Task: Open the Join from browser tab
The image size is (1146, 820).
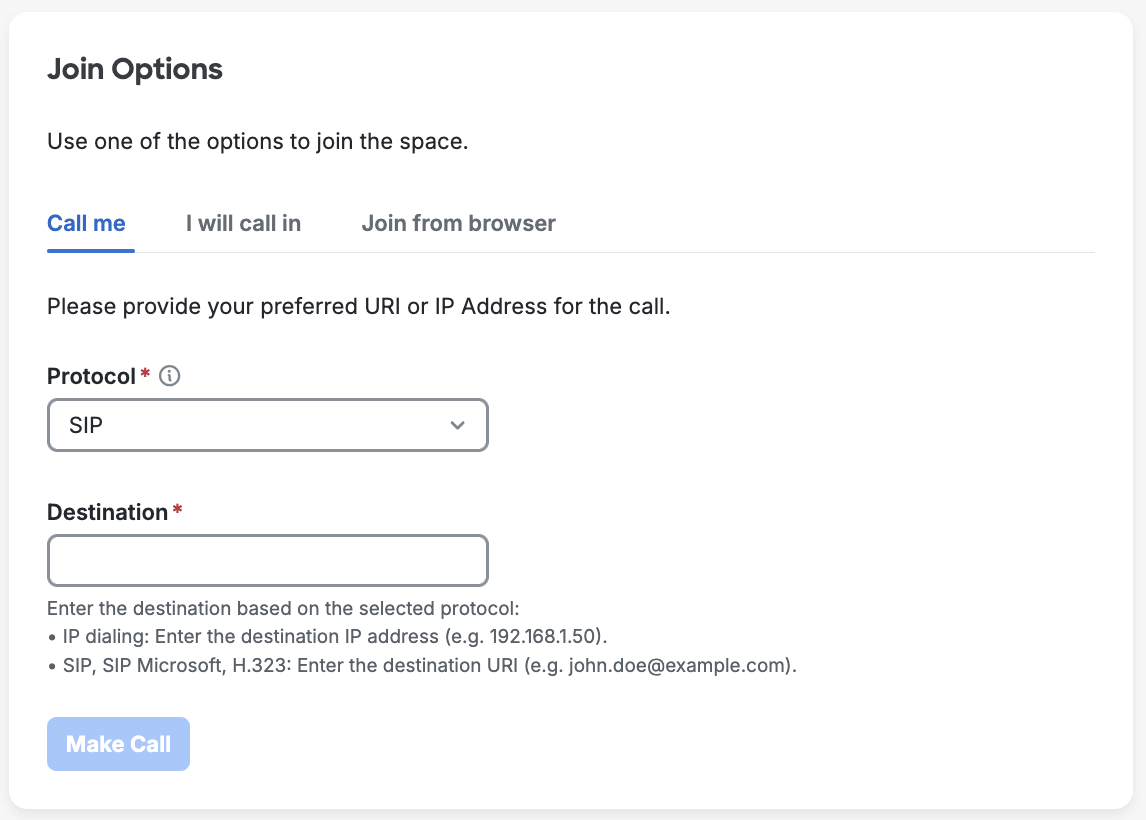Action: 458,223
